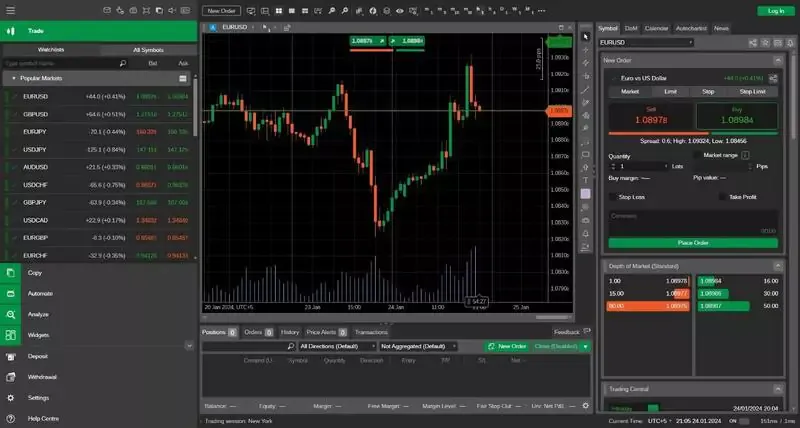This screenshot has height=428, width=800.
Task: Click the share icon beside the EURUSD symbol selector
Action: (x=753, y=43)
